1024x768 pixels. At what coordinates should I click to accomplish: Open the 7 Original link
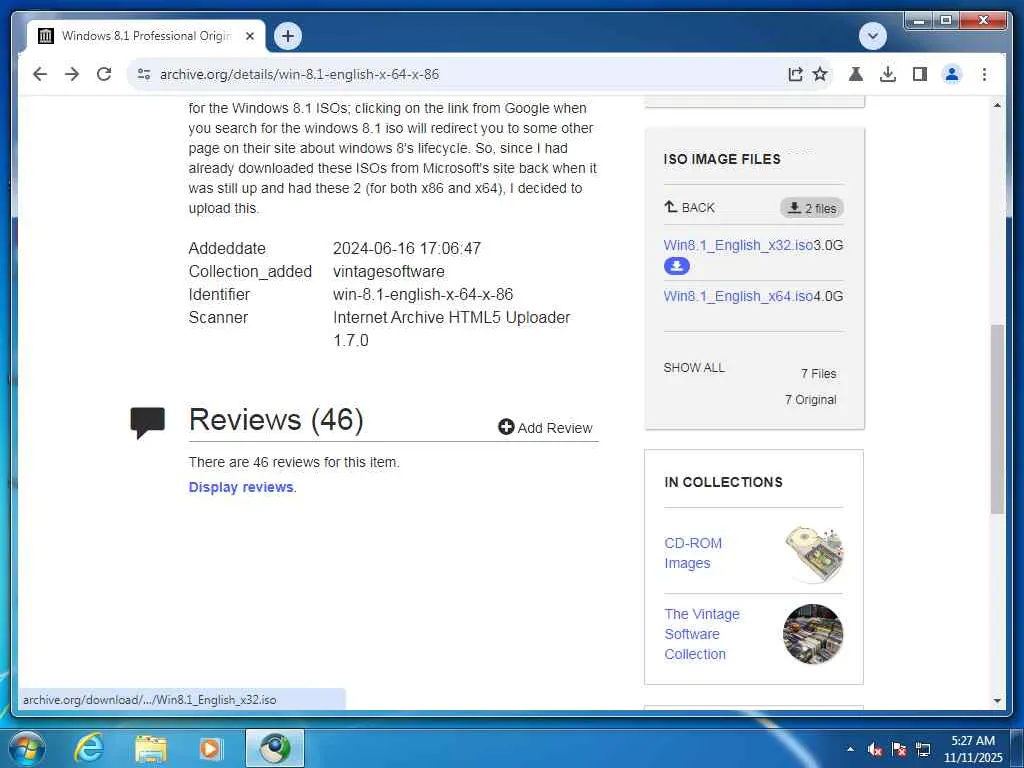pos(810,400)
